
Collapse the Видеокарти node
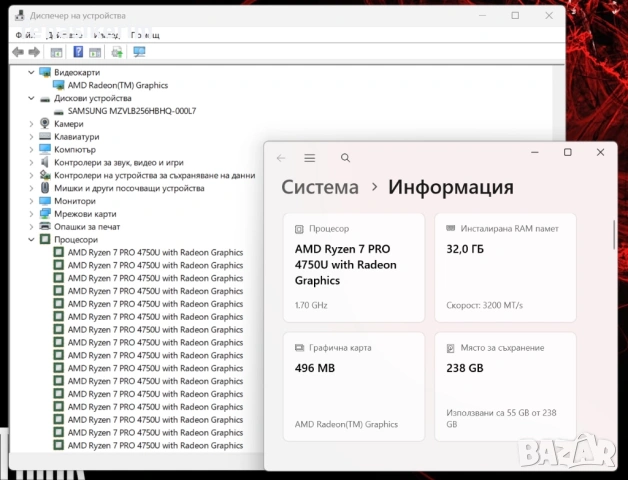pyautogui.click(x=31, y=73)
